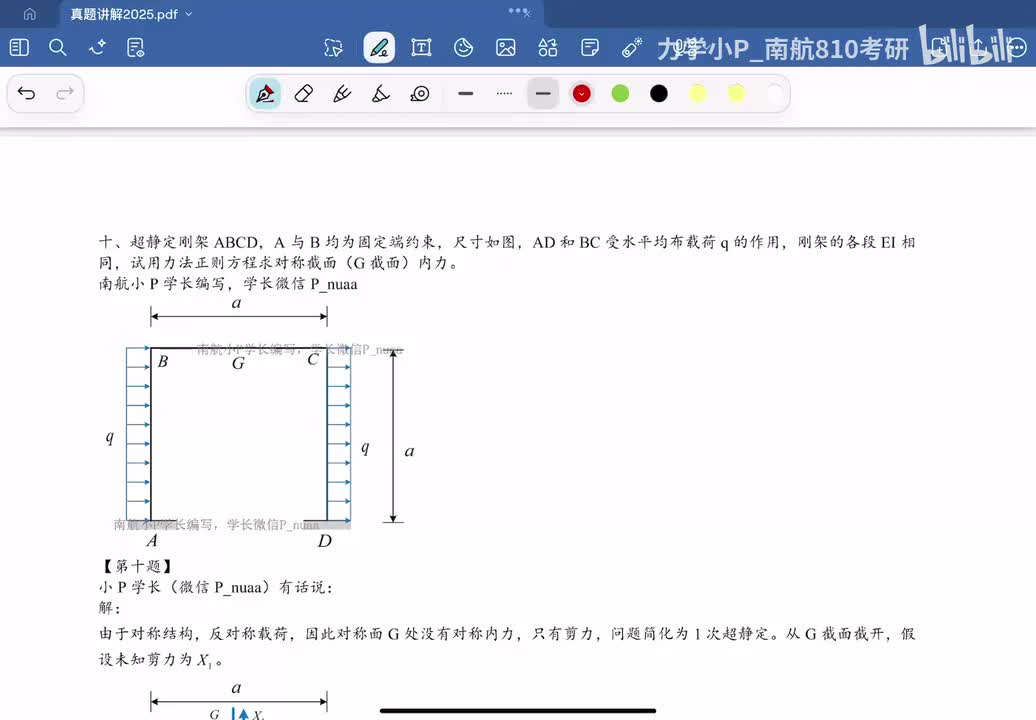The width and height of the screenshot is (1036, 720).
Task: Add a sticky note
Action: 589,48
